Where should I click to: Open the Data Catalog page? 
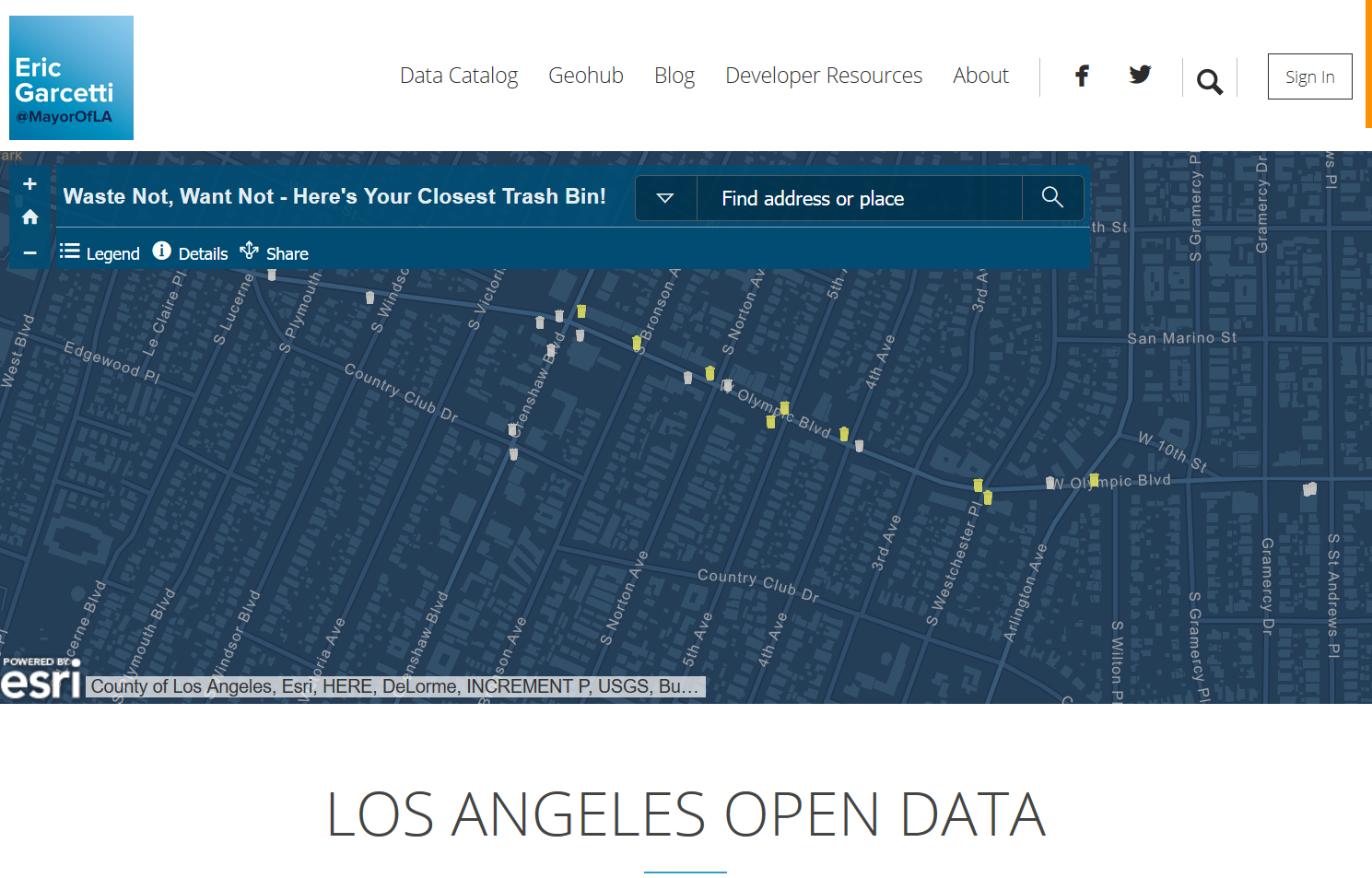(459, 76)
